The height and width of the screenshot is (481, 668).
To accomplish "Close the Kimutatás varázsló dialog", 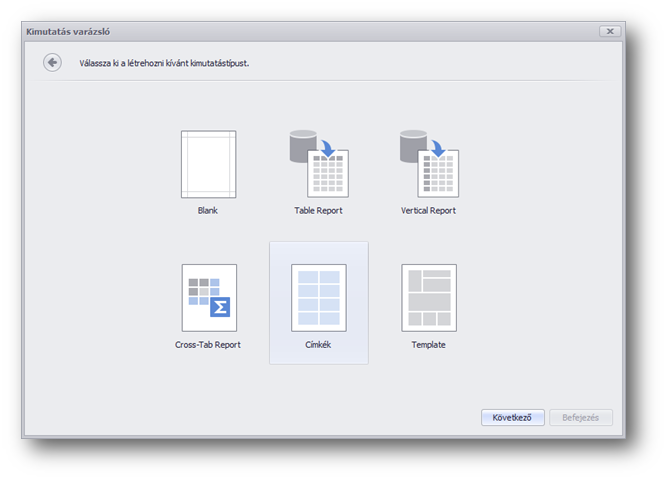I will (609, 31).
